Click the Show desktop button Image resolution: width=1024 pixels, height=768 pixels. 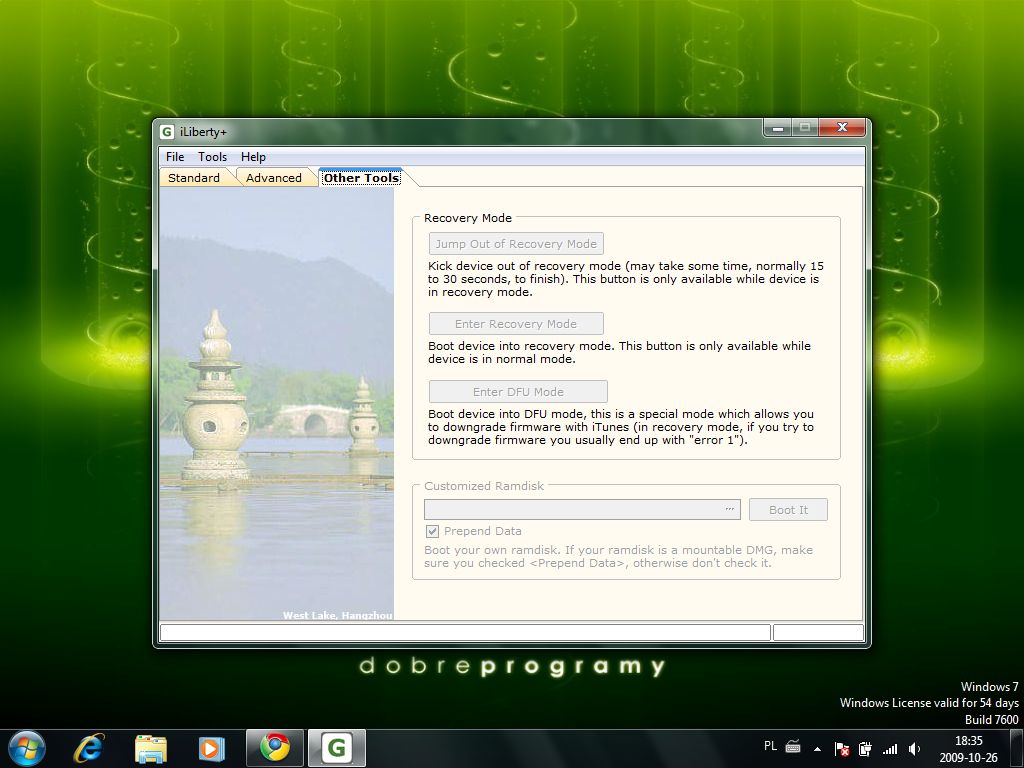(1017, 748)
